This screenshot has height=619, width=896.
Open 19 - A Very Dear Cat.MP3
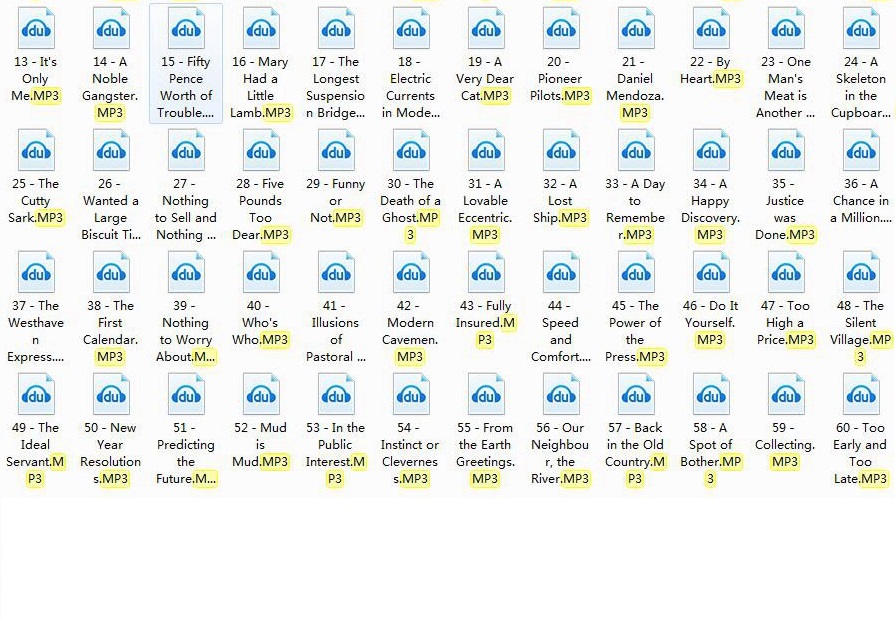485,29
